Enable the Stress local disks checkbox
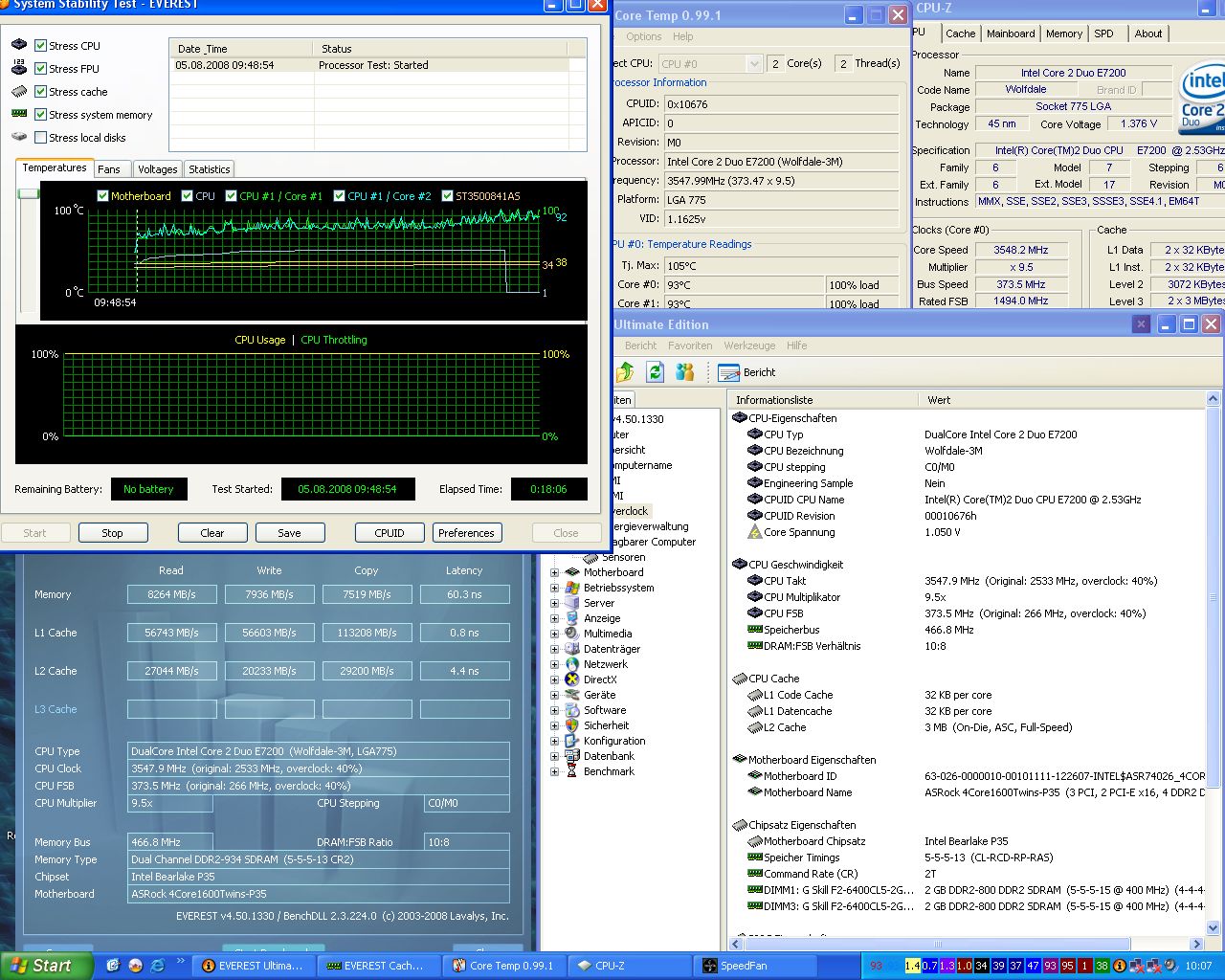The image size is (1225, 980). [x=41, y=138]
